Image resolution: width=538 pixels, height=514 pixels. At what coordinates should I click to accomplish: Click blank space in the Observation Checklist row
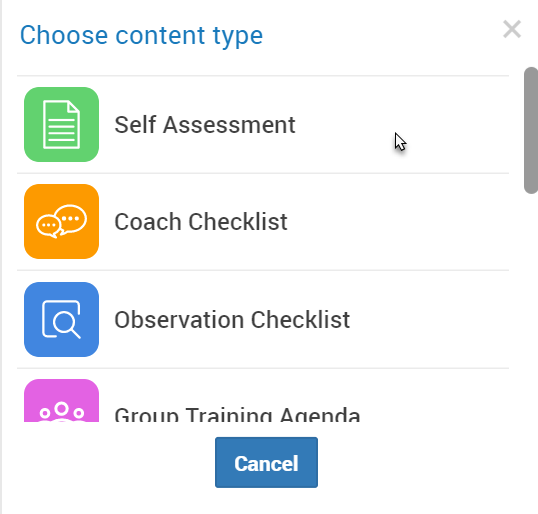429,319
